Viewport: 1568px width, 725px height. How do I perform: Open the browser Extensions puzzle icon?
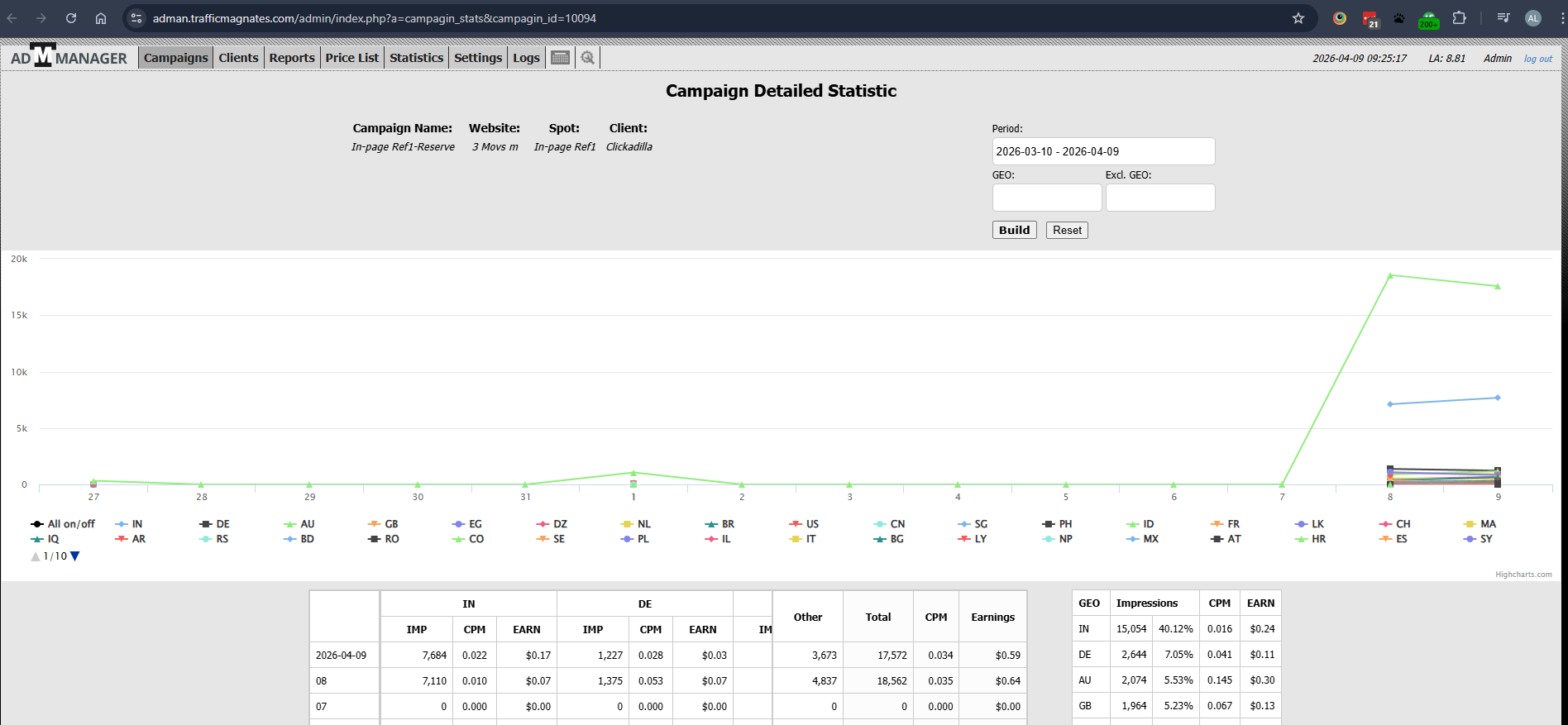tap(1459, 18)
